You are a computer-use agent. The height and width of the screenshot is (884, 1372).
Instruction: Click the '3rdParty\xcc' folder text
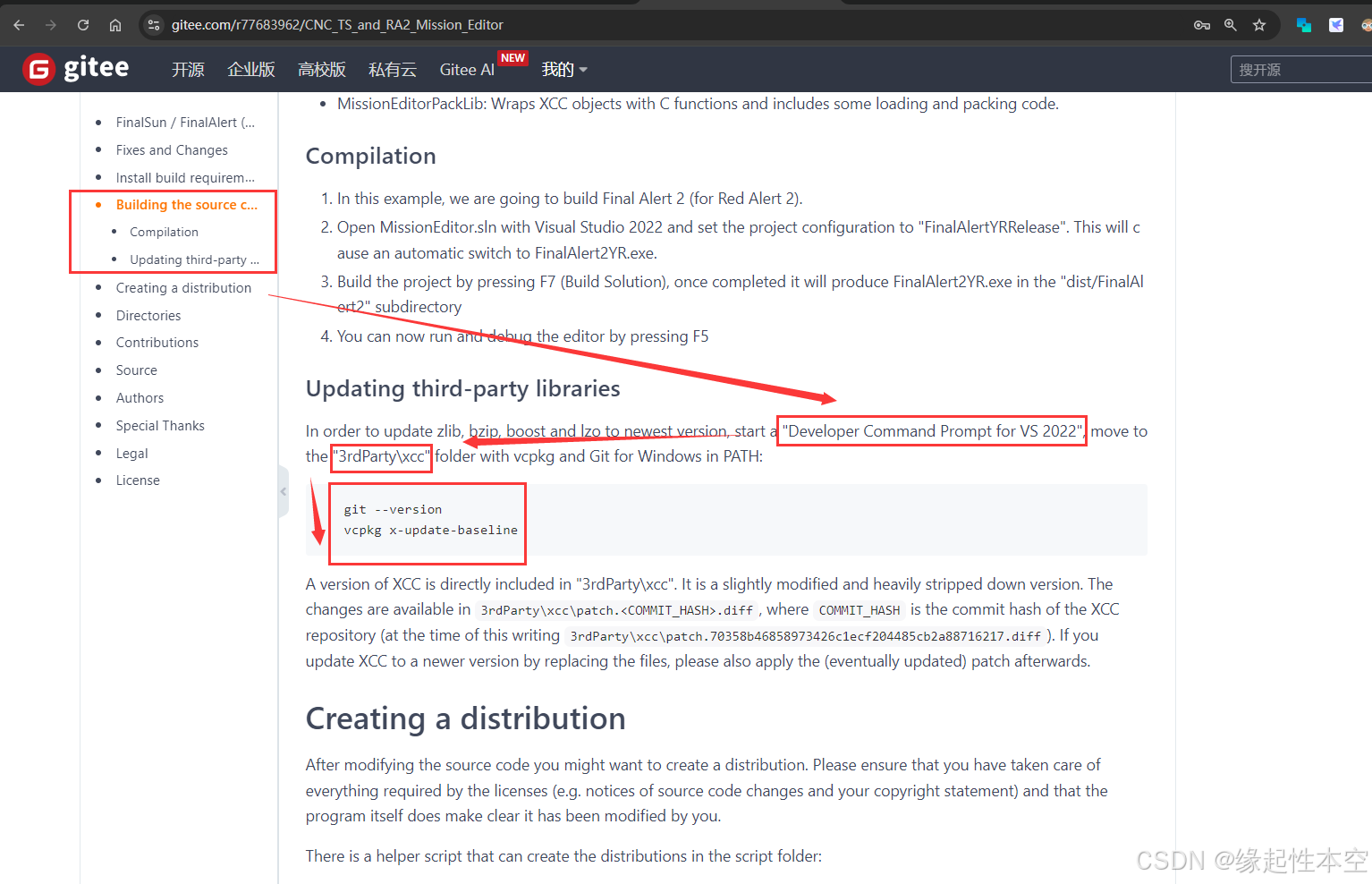coord(382,456)
